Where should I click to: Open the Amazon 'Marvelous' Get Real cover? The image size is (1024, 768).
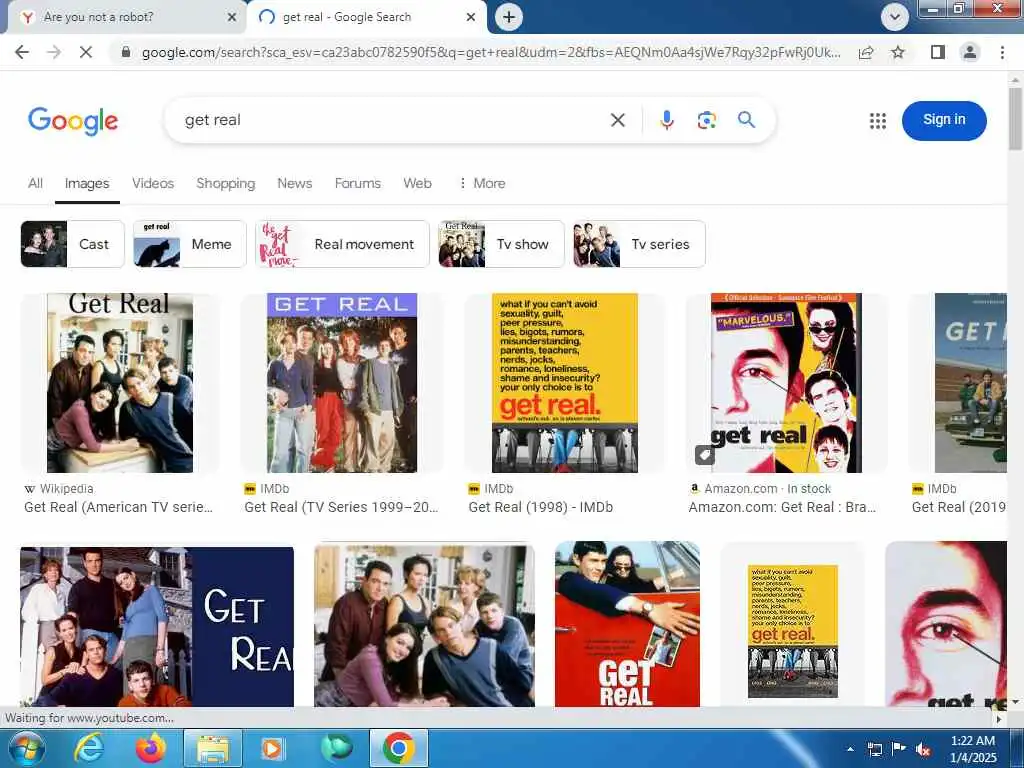786,383
